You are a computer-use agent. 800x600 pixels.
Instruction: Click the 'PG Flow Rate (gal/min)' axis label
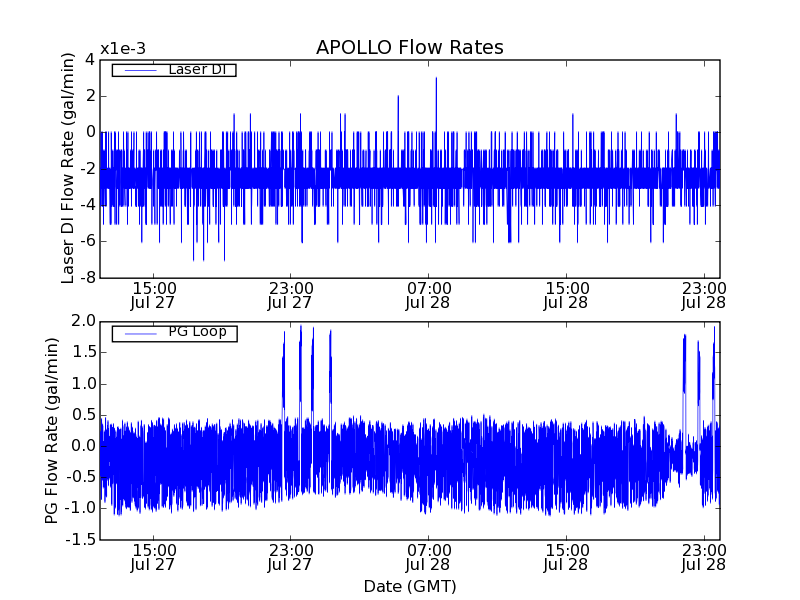(x=51, y=431)
